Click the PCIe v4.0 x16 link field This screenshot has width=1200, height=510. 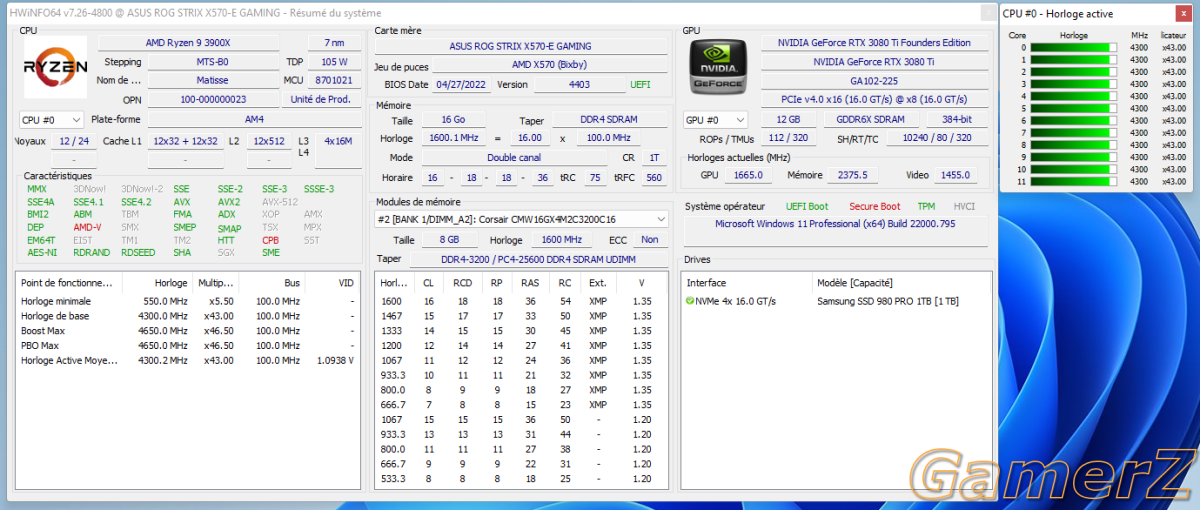pyautogui.click(x=875, y=99)
